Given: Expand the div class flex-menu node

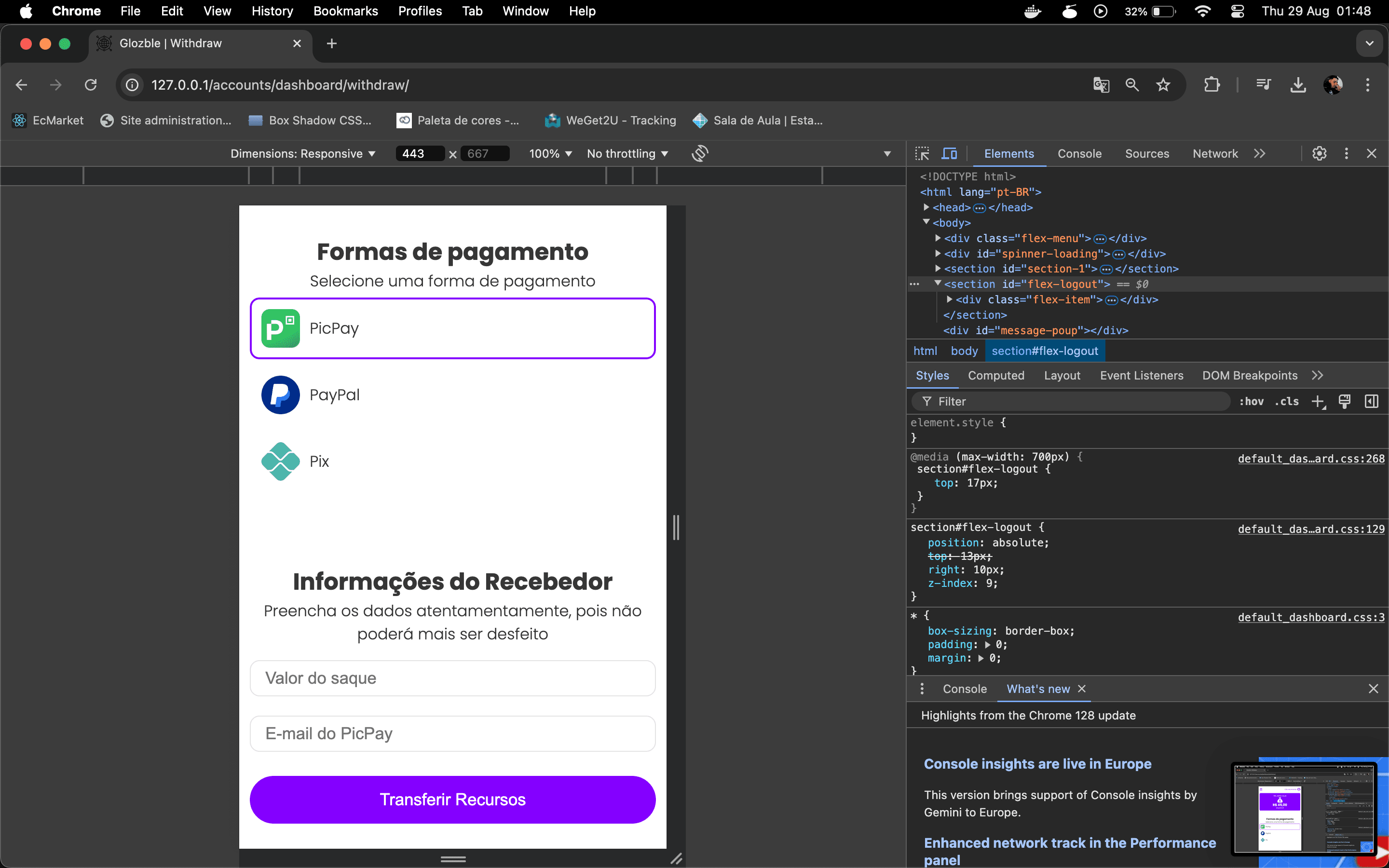Looking at the screenshot, I should coord(938,238).
